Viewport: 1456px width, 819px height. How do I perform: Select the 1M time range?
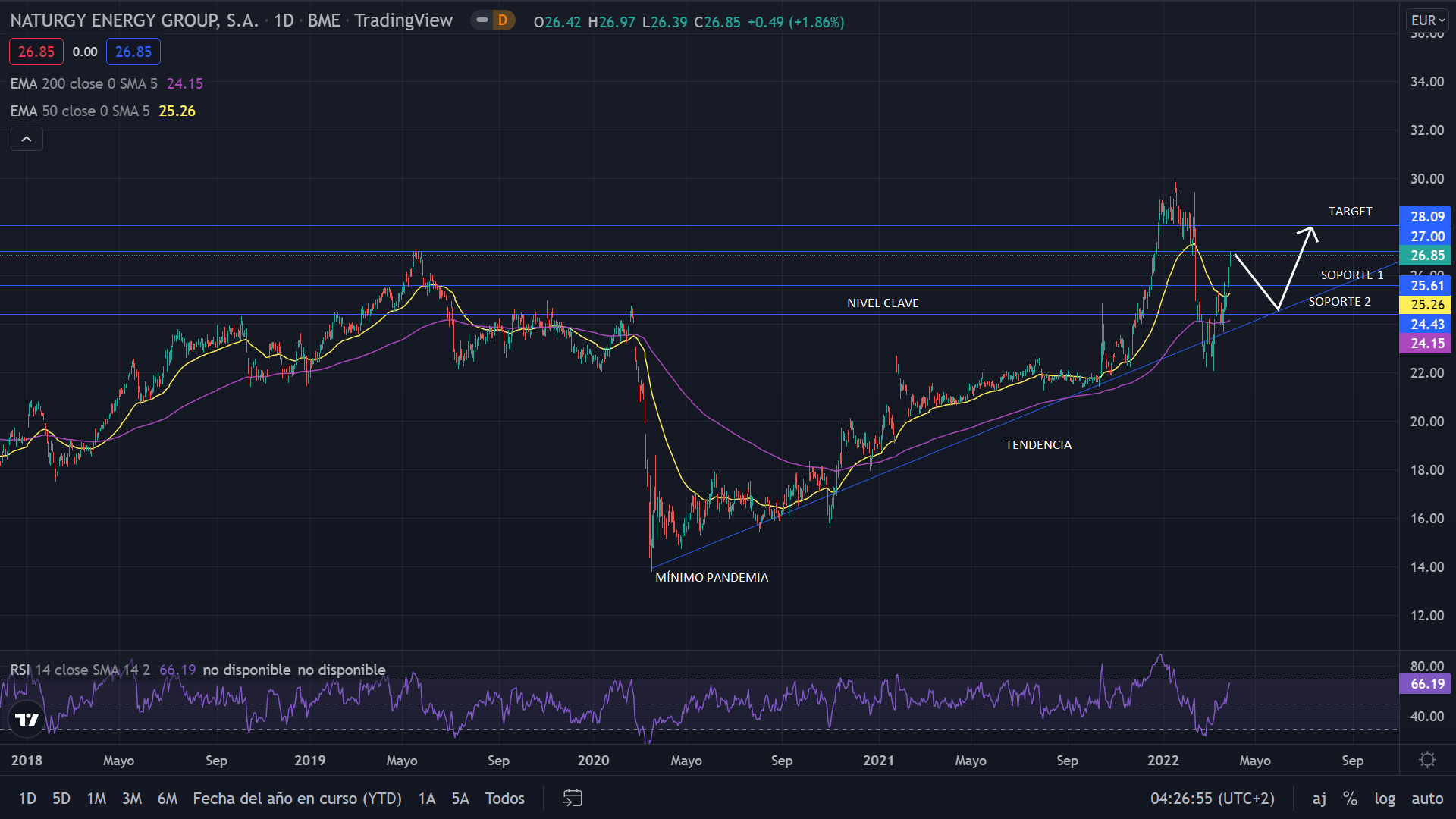click(x=96, y=798)
